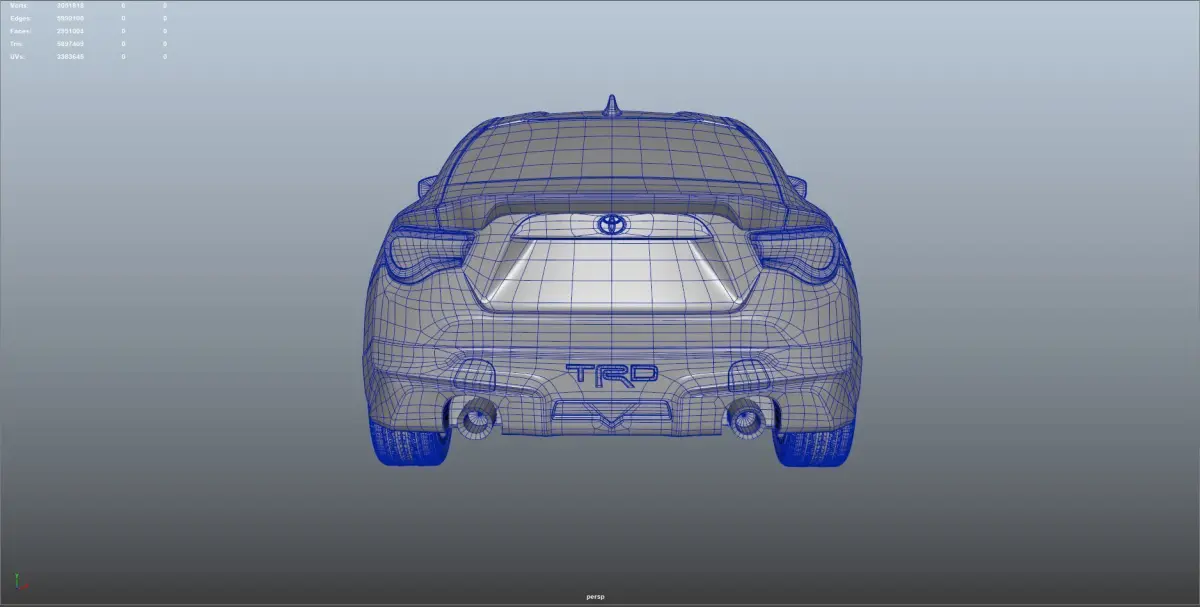Click the 'Edges:' heads-up display label

pyautogui.click(x=22, y=18)
